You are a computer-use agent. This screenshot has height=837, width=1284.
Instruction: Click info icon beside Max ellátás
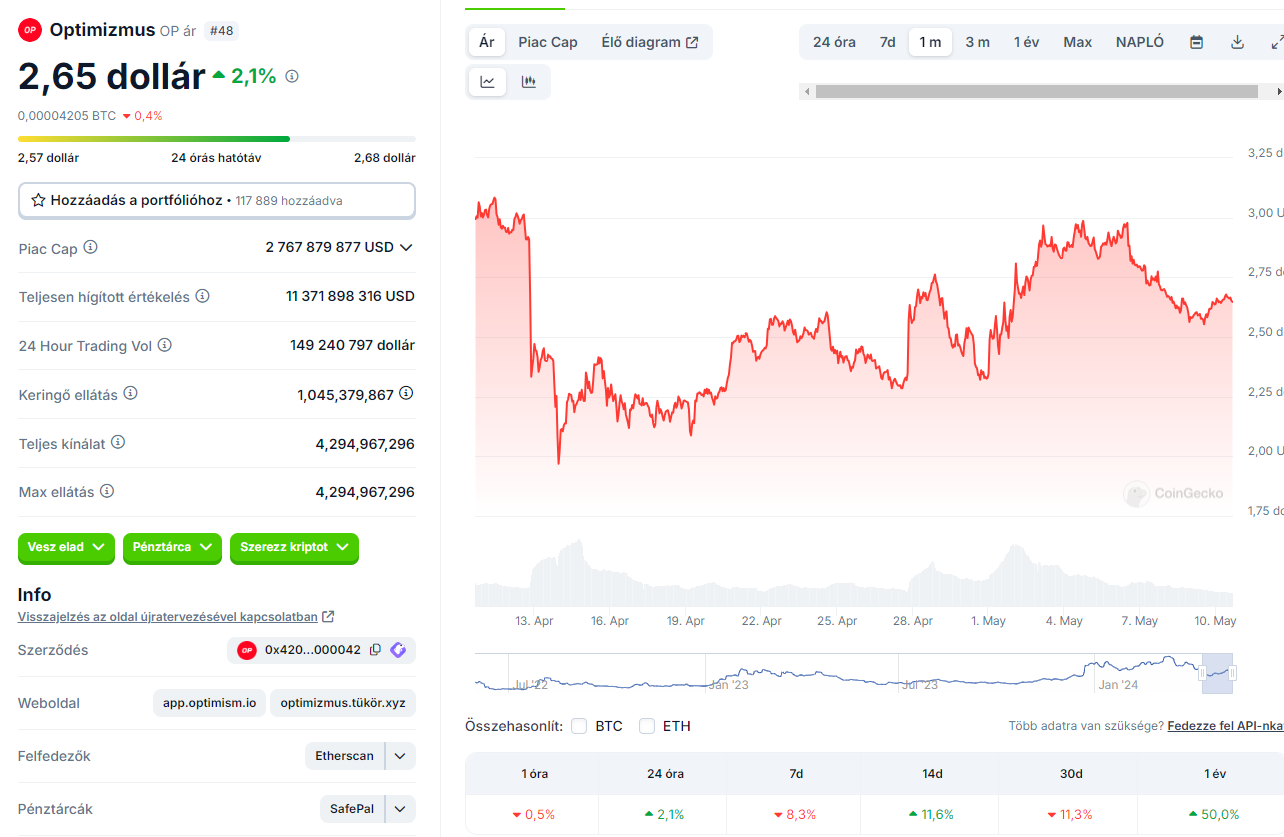point(107,491)
